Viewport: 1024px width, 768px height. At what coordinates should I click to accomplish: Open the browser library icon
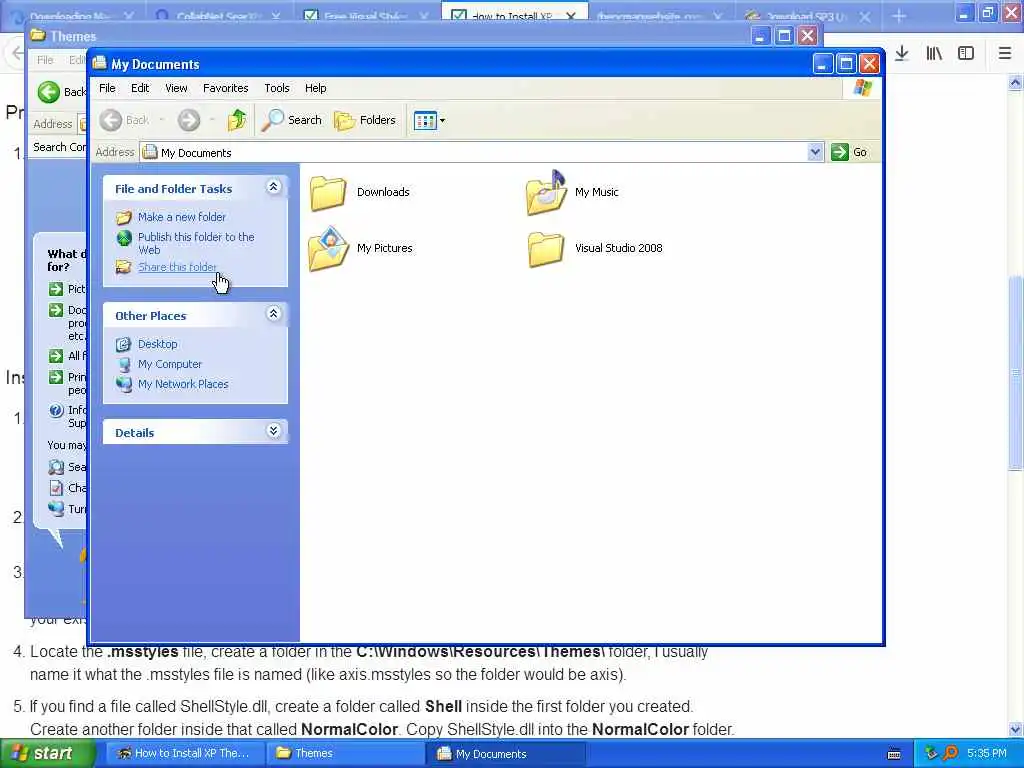click(x=934, y=53)
